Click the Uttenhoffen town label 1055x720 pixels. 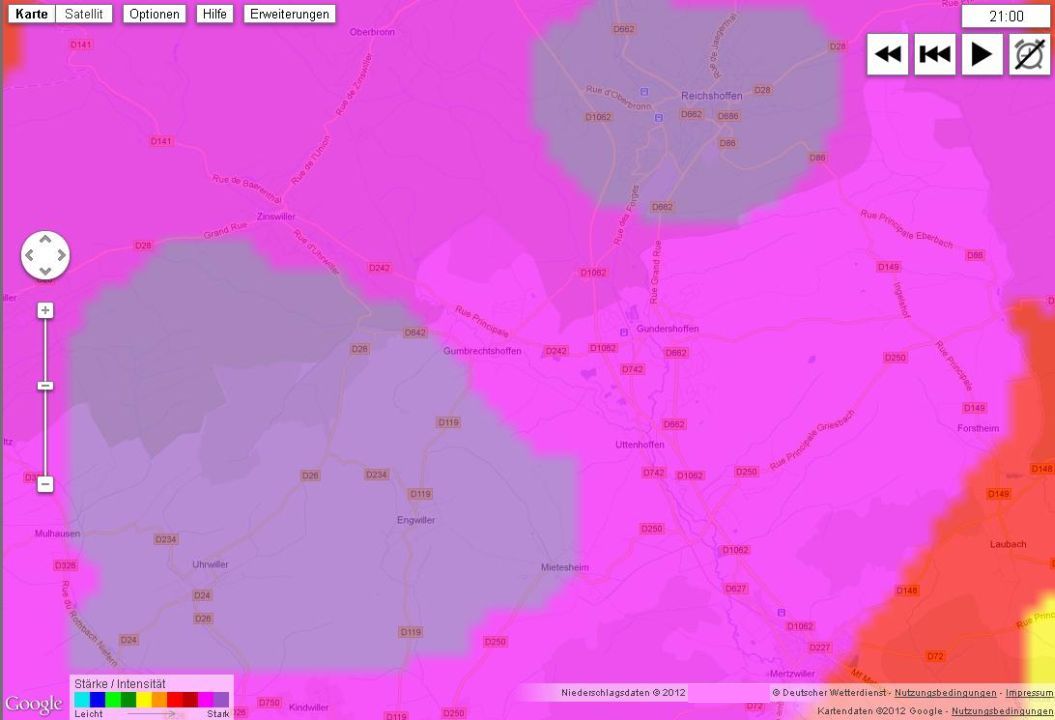coord(639,444)
